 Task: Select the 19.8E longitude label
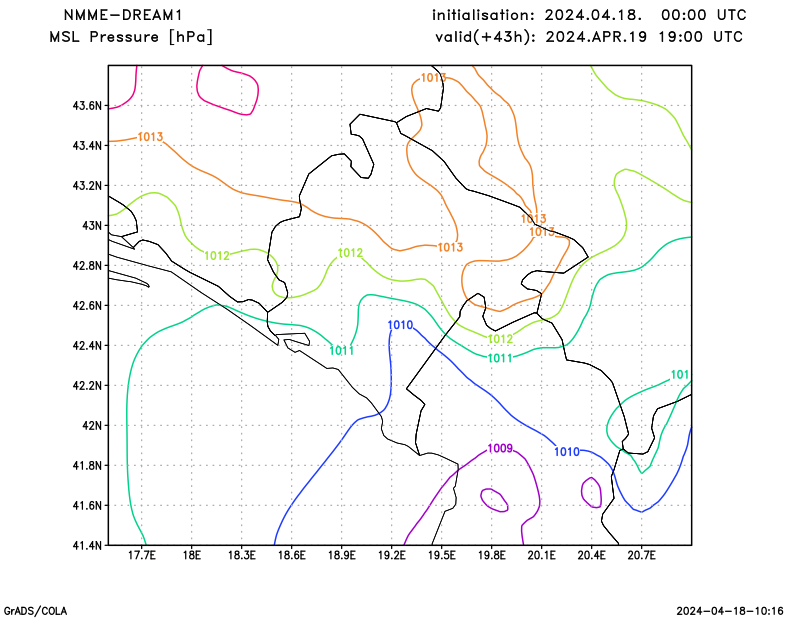pyautogui.click(x=492, y=555)
